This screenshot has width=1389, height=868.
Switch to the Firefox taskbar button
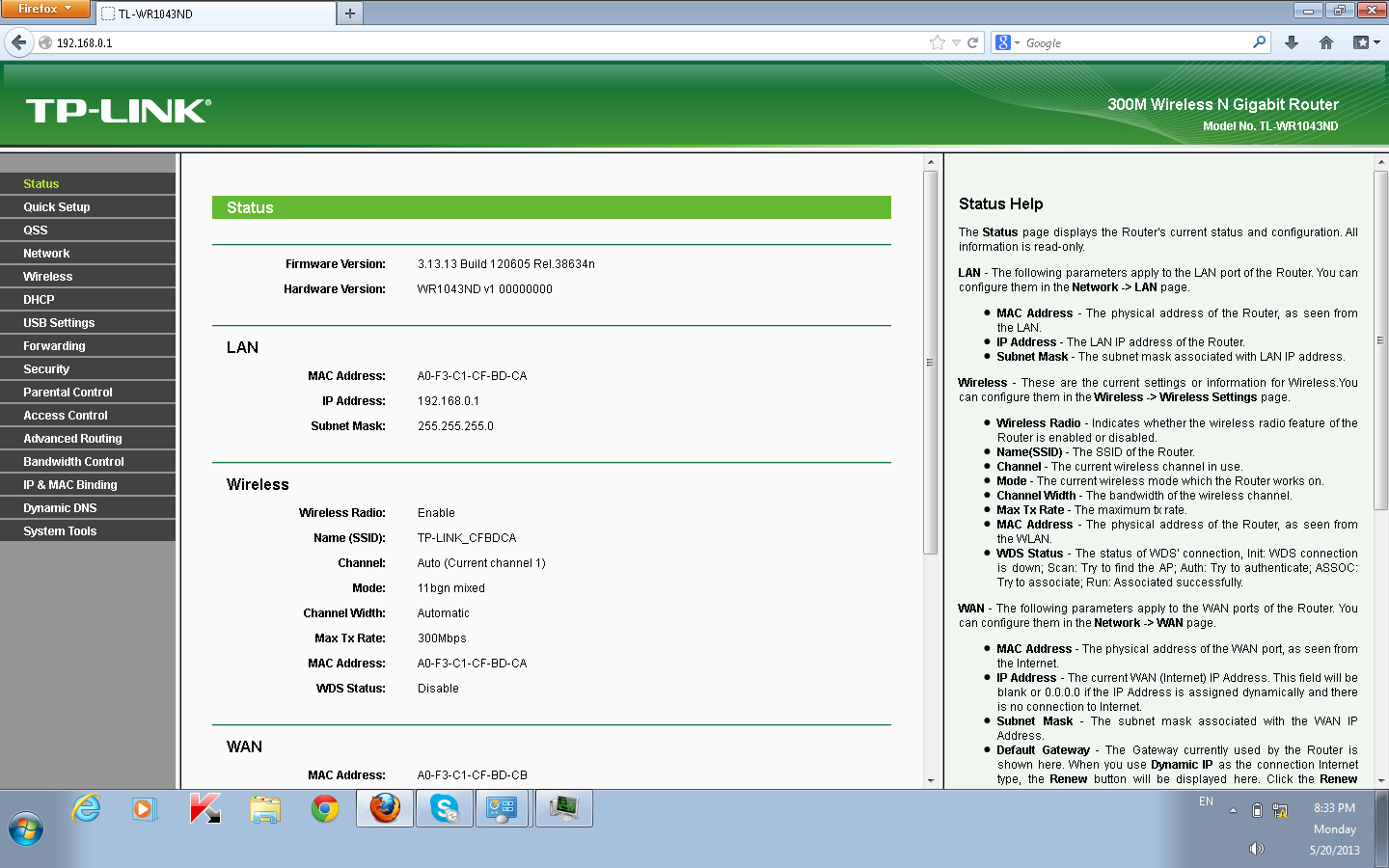pyautogui.click(x=385, y=808)
